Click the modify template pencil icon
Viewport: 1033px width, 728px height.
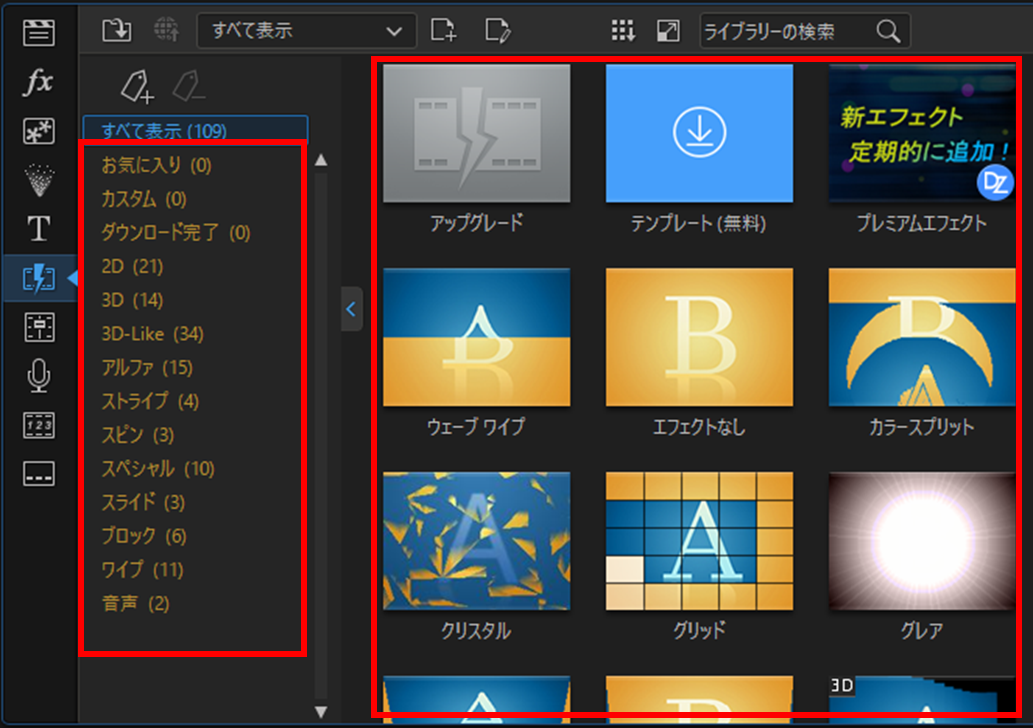pyautogui.click(x=497, y=30)
